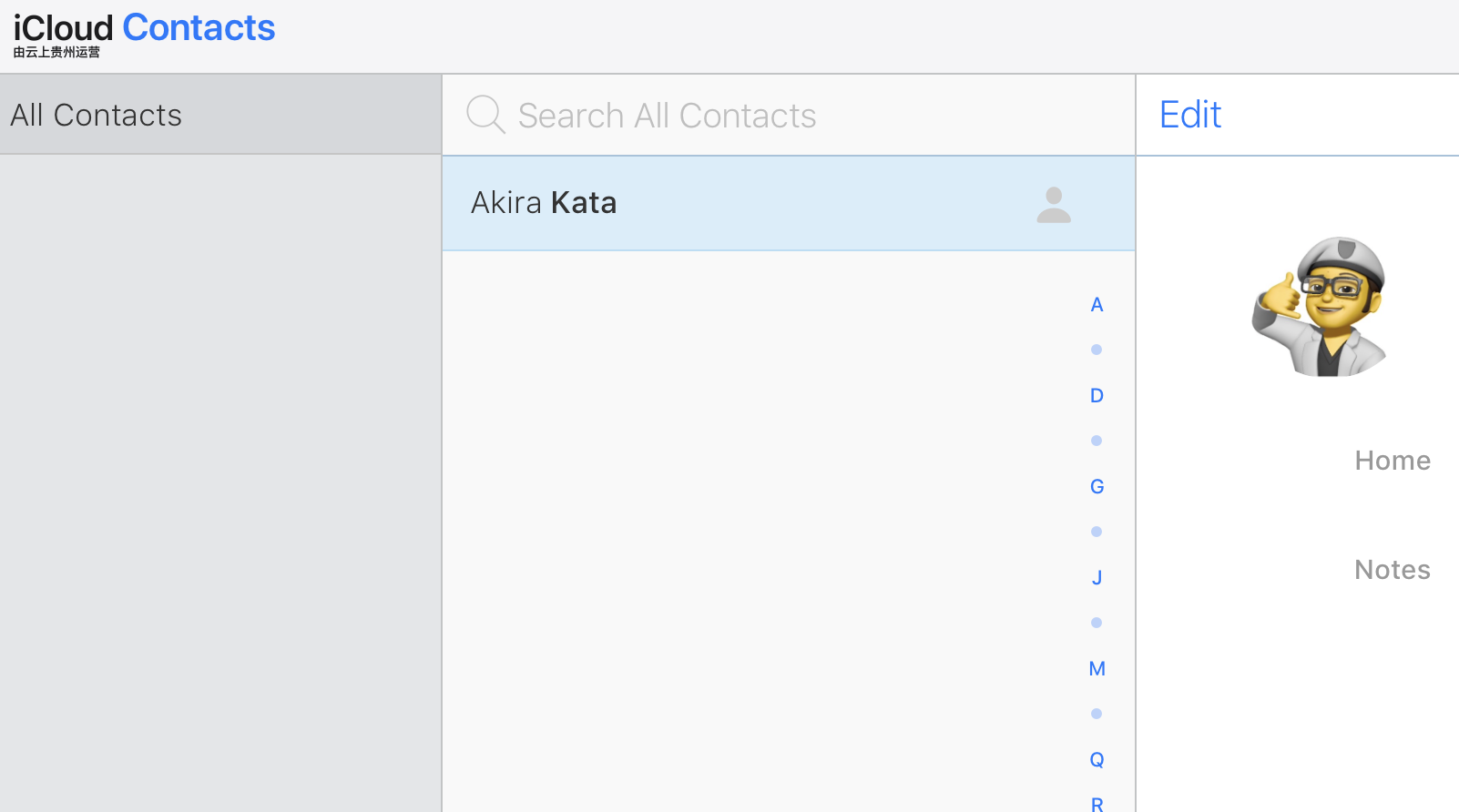Click the Home field label
Screen dimensions: 1459x812
pyautogui.click(x=1392, y=461)
